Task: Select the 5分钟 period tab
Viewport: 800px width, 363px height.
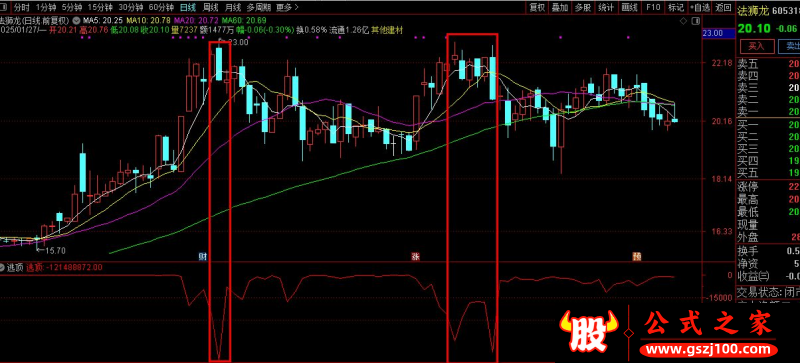Action: pyautogui.click(x=71, y=7)
